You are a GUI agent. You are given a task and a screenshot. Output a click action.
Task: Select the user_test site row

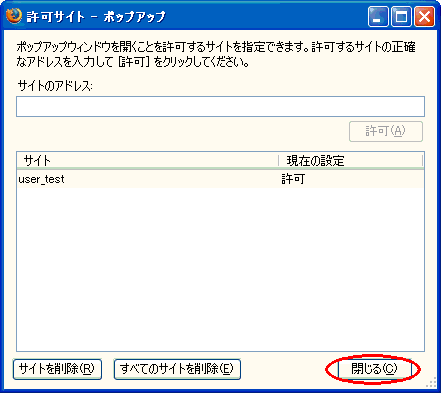pyautogui.click(x=220, y=179)
